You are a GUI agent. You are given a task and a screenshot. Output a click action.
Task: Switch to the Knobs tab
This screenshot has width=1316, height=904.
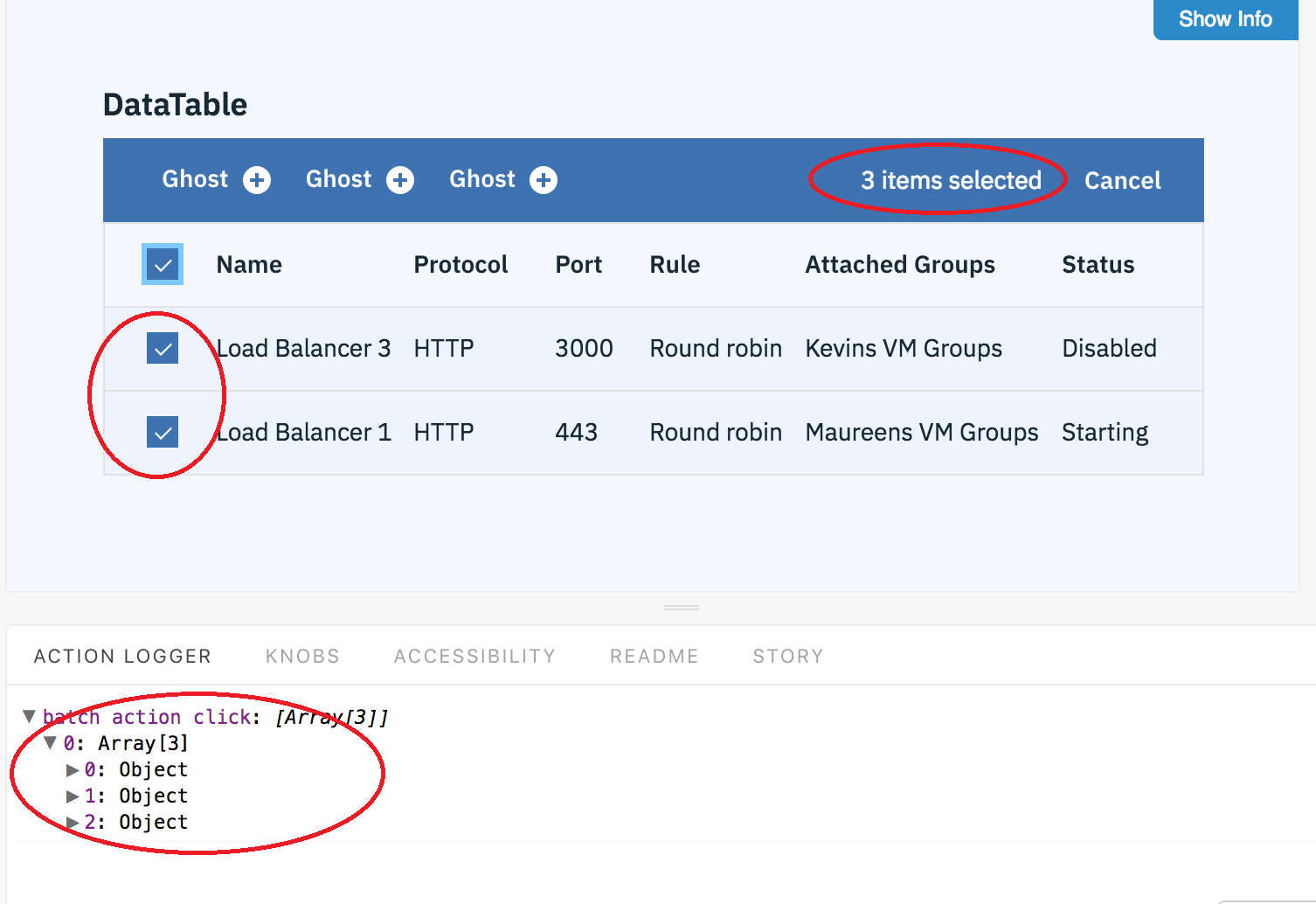302,656
